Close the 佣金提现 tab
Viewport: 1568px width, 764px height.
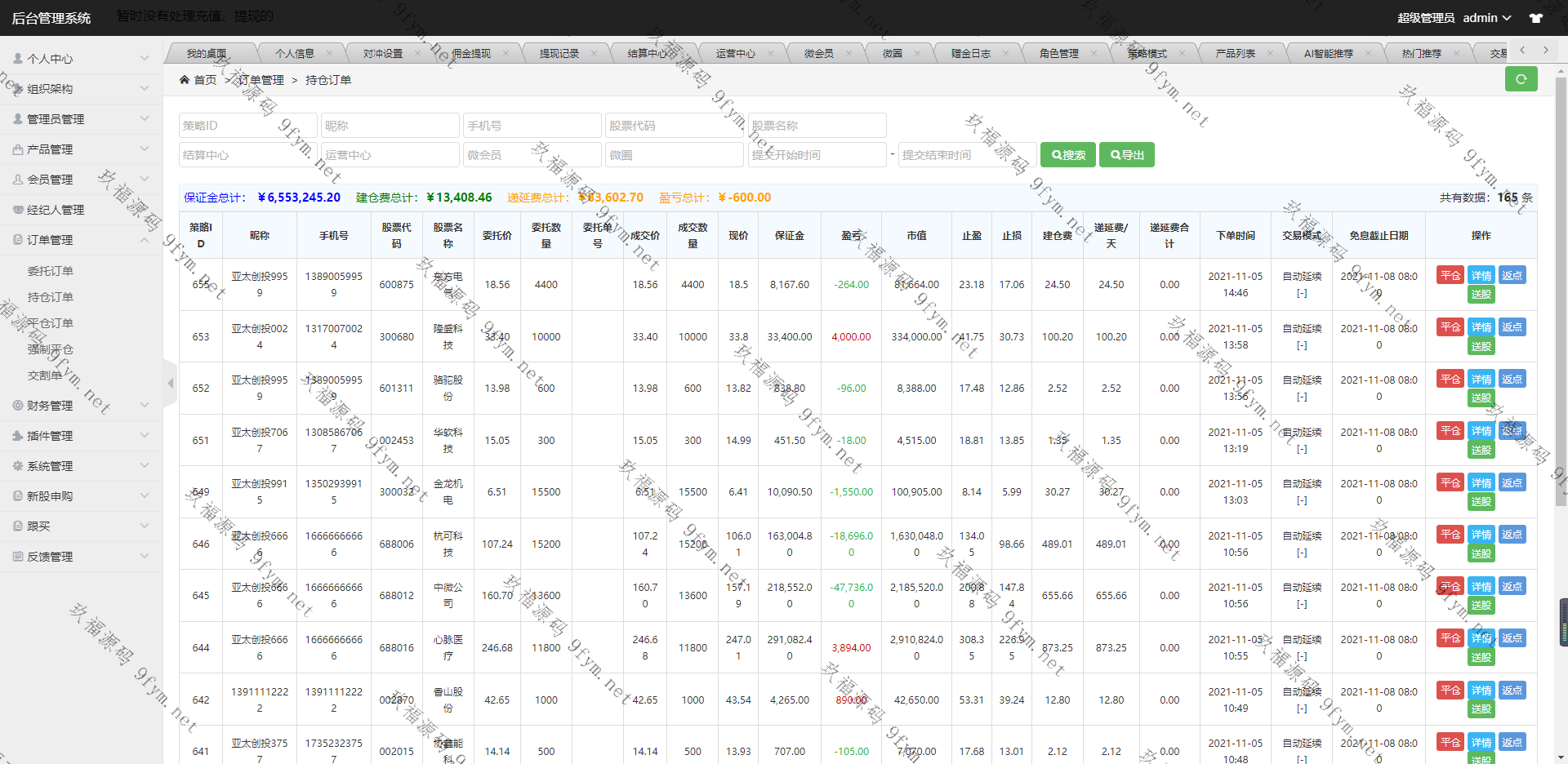click(506, 54)
